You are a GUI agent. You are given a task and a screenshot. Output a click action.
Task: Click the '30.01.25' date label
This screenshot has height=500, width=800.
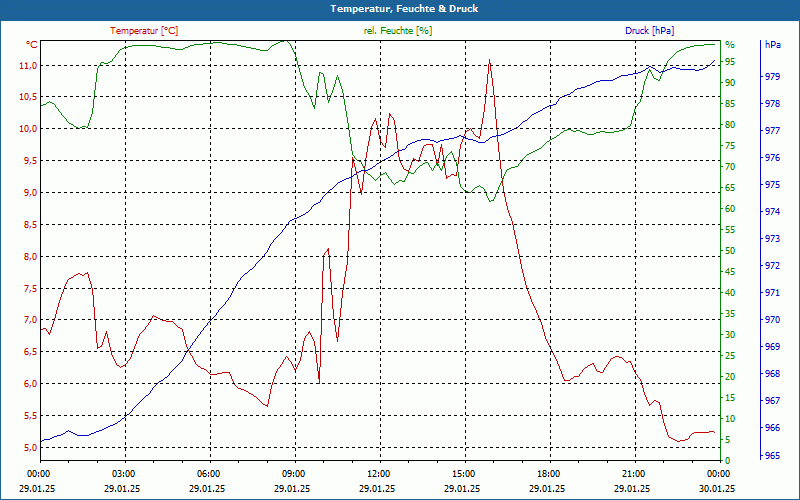point(717,489)
